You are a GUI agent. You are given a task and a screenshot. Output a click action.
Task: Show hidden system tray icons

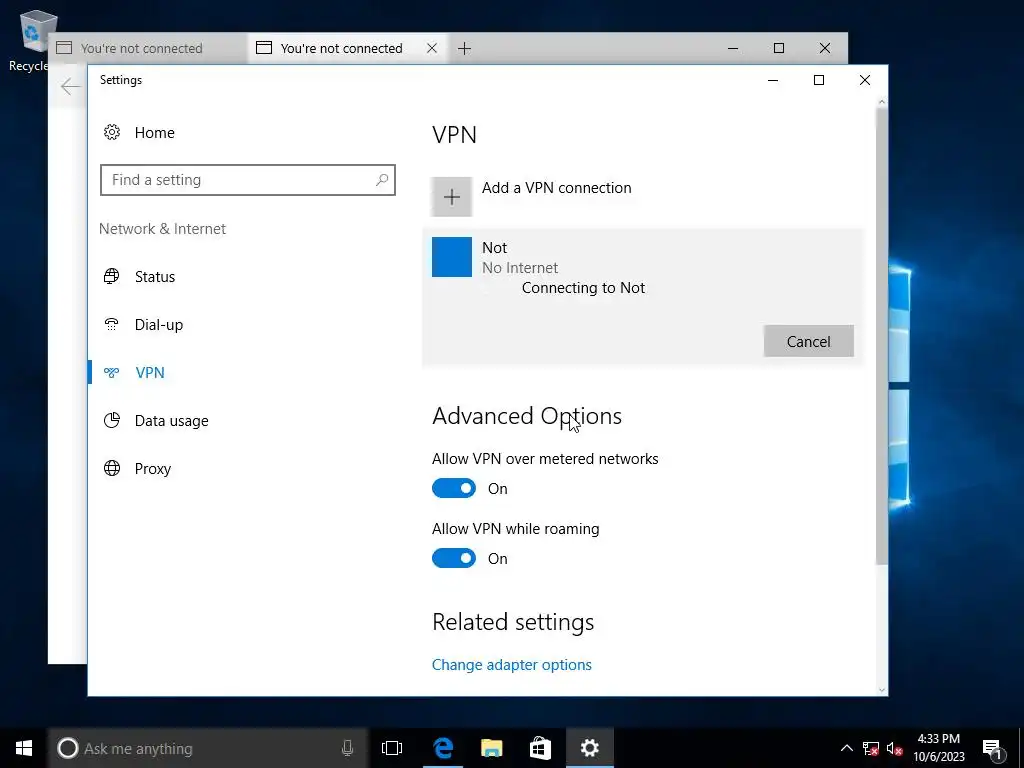click(x=846, y=748)
